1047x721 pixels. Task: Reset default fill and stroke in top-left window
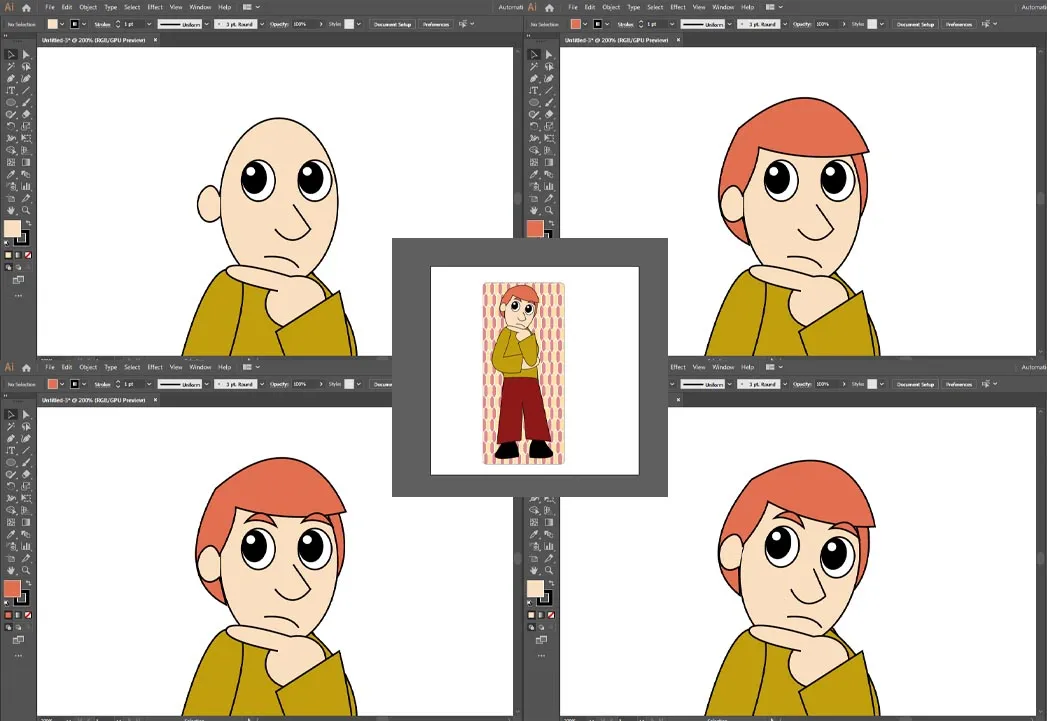click(7, 244)
